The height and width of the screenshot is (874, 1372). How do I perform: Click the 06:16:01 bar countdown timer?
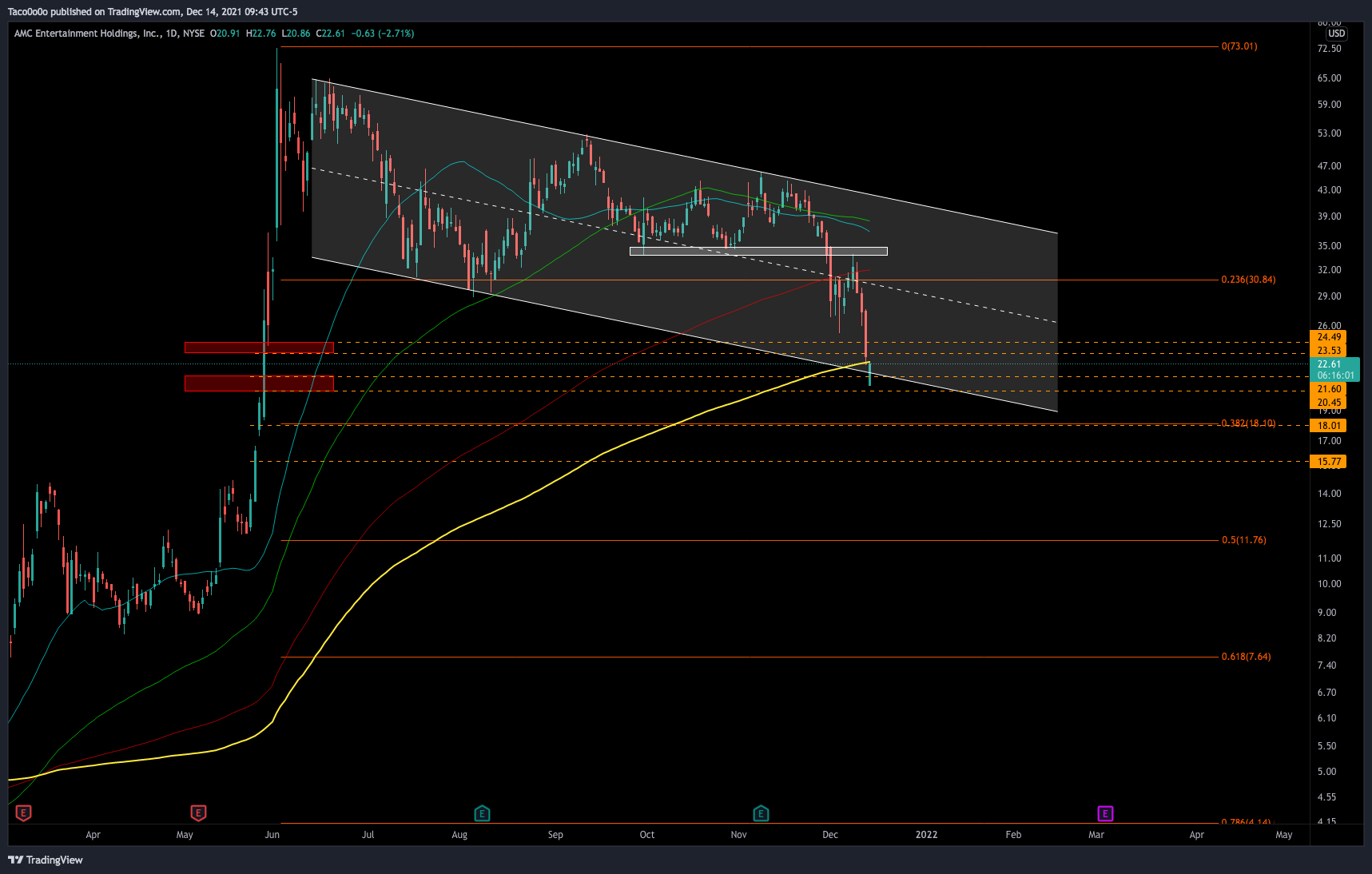pos(1335,375)
